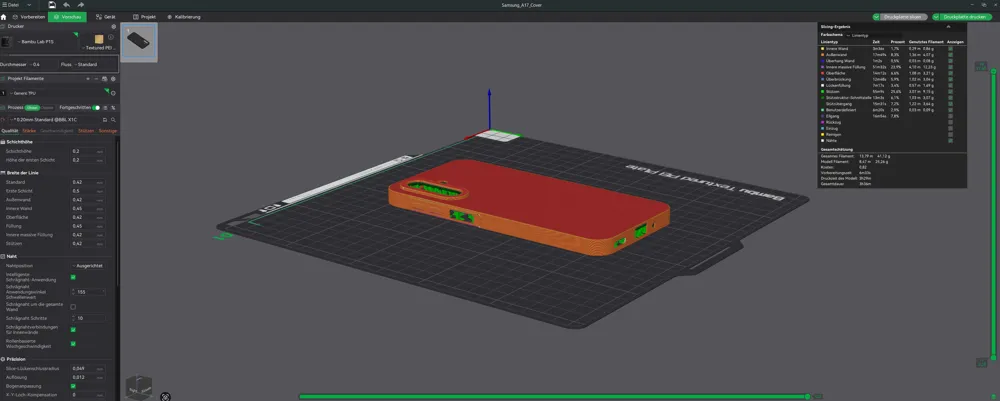Open the Stützen settings tab
Viewport: 1000px width, 401px height.
coord(86,131)
